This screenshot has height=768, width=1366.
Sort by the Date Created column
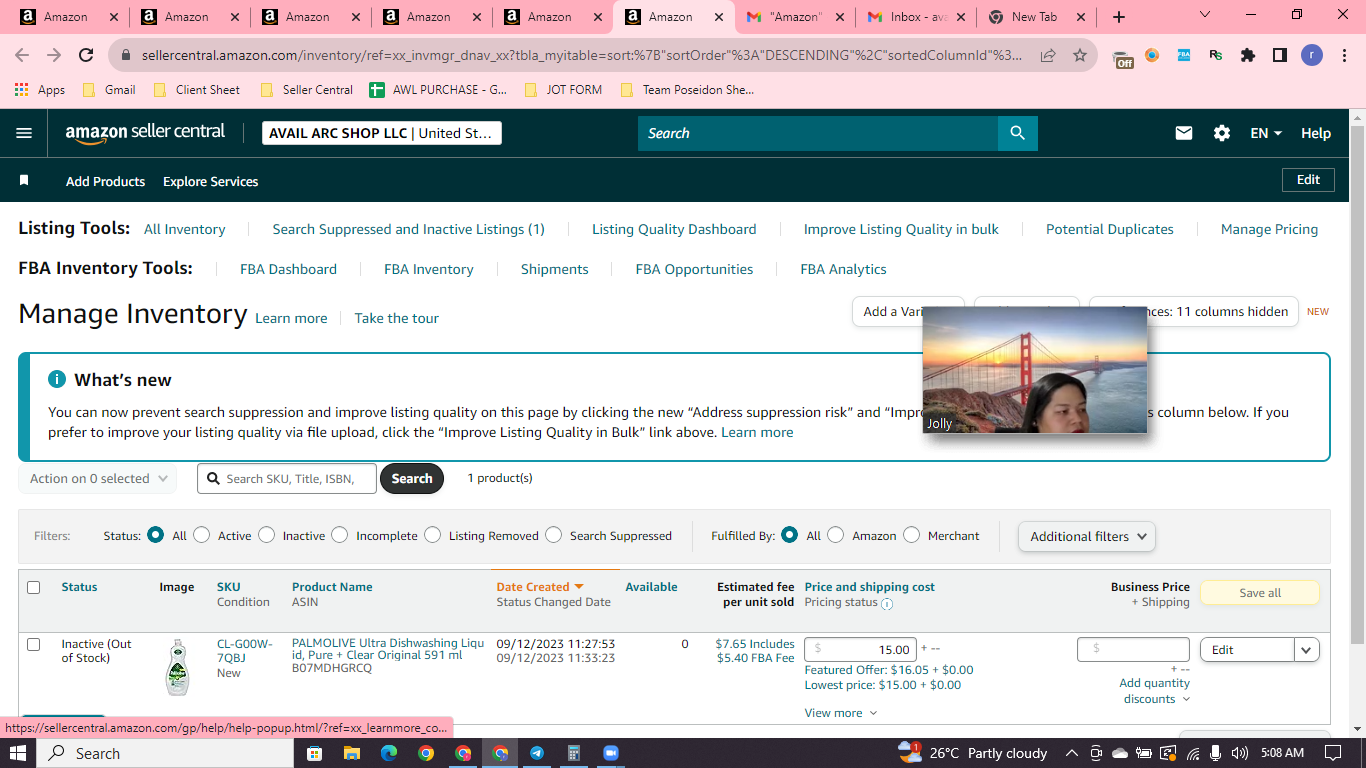coord(540,587)
